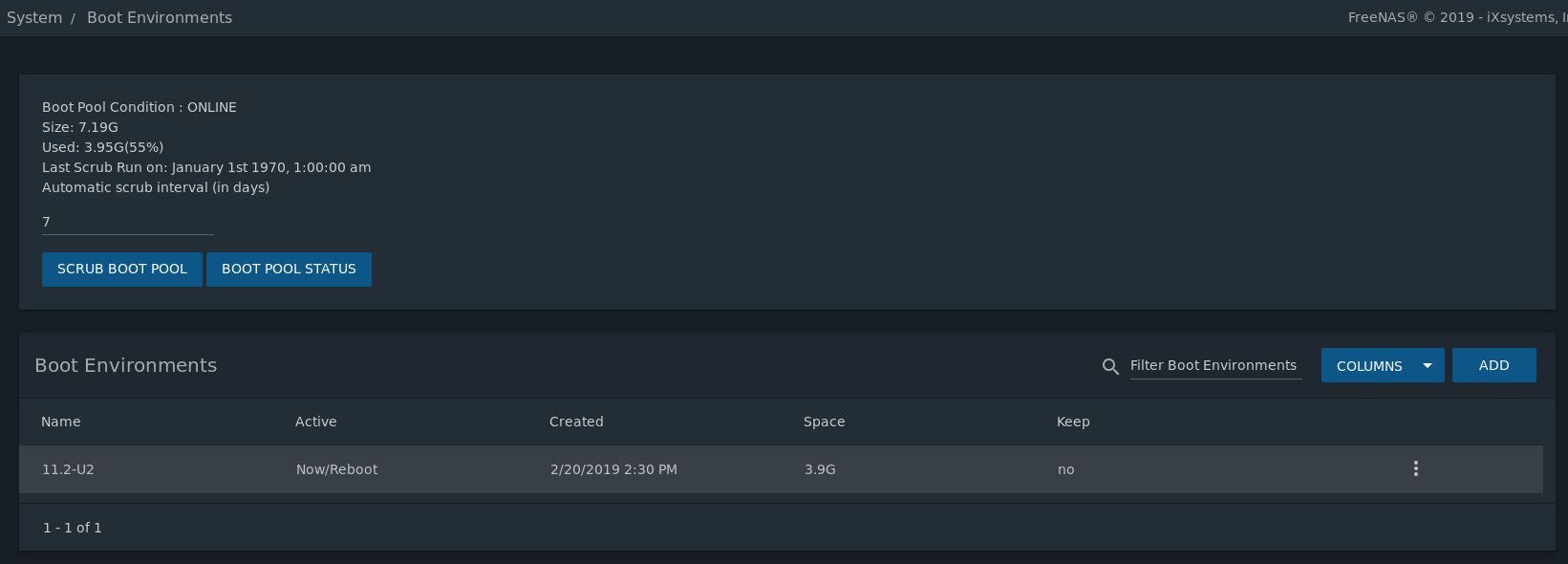Click the 1 - 1 of 1 pagination text
The height and width of the screenshot is (564, 1568).
tap(73, 528)
